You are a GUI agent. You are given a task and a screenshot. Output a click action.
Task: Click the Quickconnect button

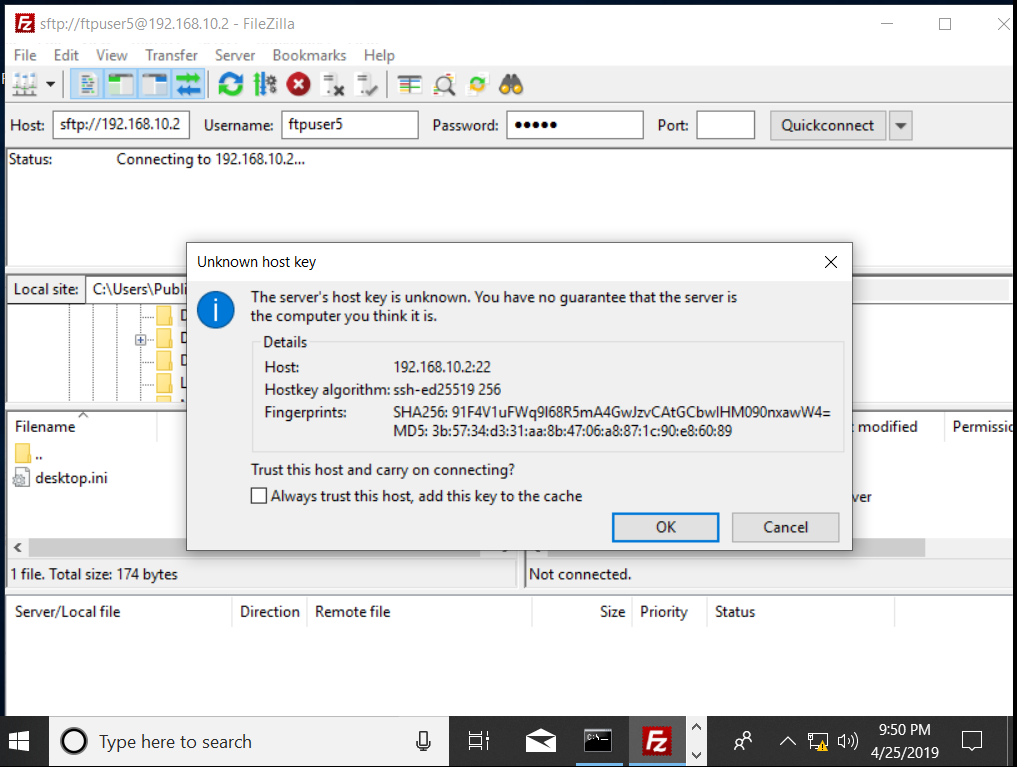coord(828,125)
